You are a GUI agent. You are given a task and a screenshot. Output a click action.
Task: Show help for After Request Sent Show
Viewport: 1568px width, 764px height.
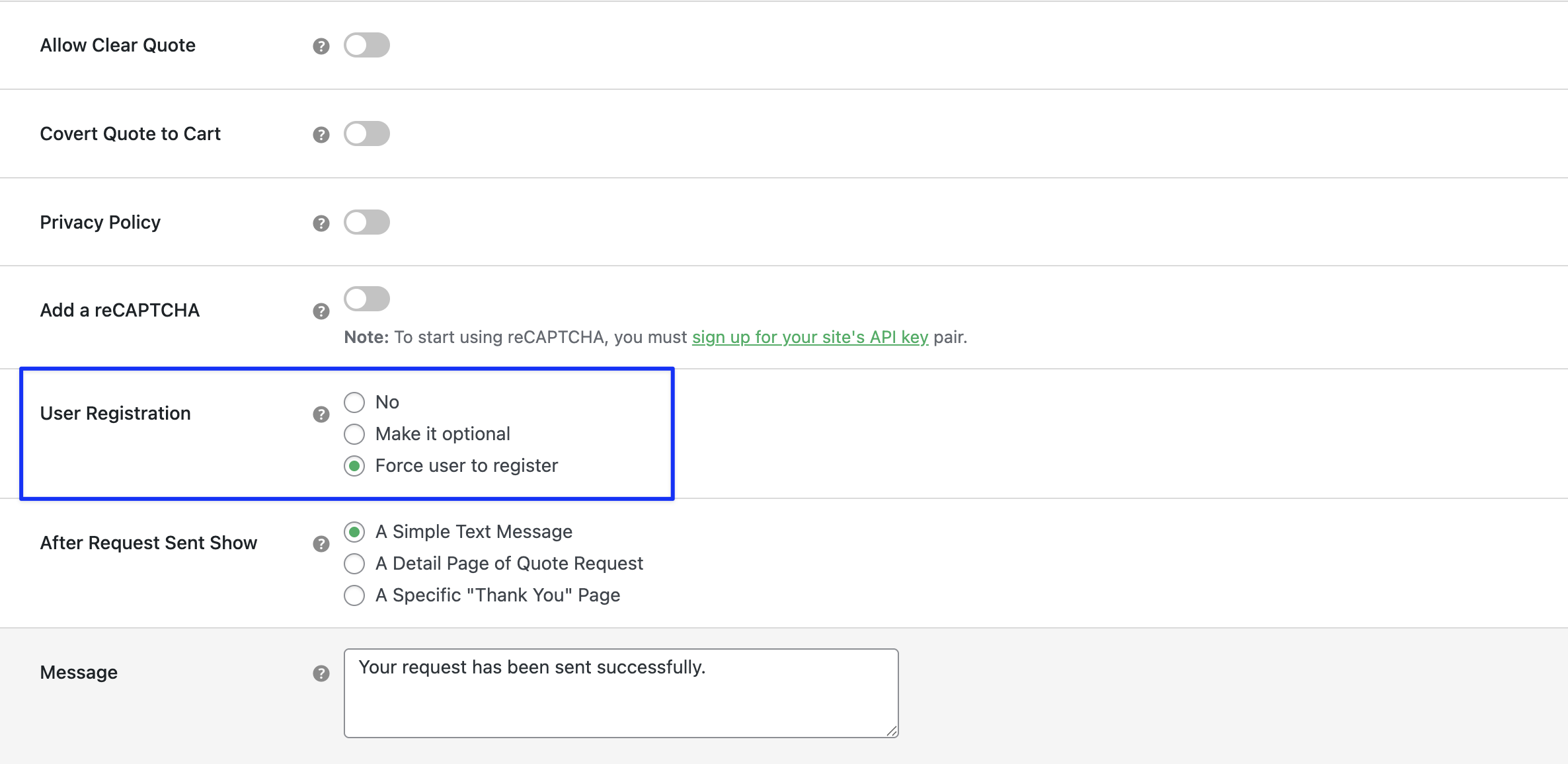pos(321,544)
